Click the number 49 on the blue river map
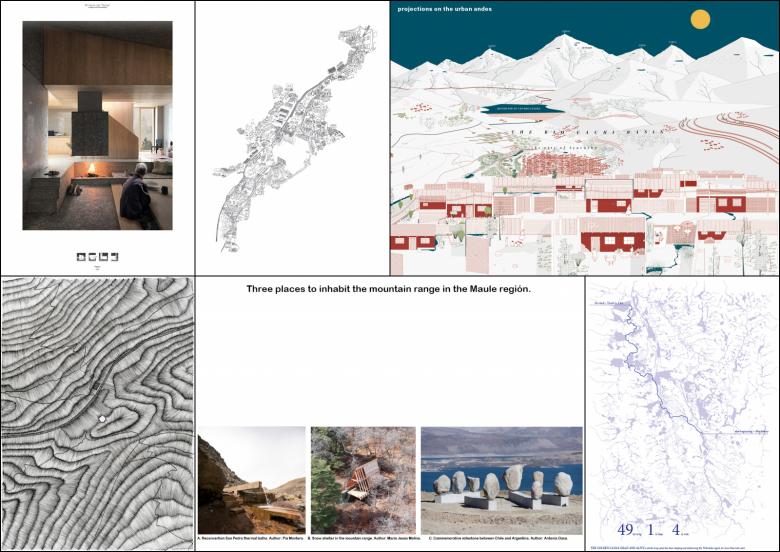Viewport: 780px width, 552px height. (625, 529)
